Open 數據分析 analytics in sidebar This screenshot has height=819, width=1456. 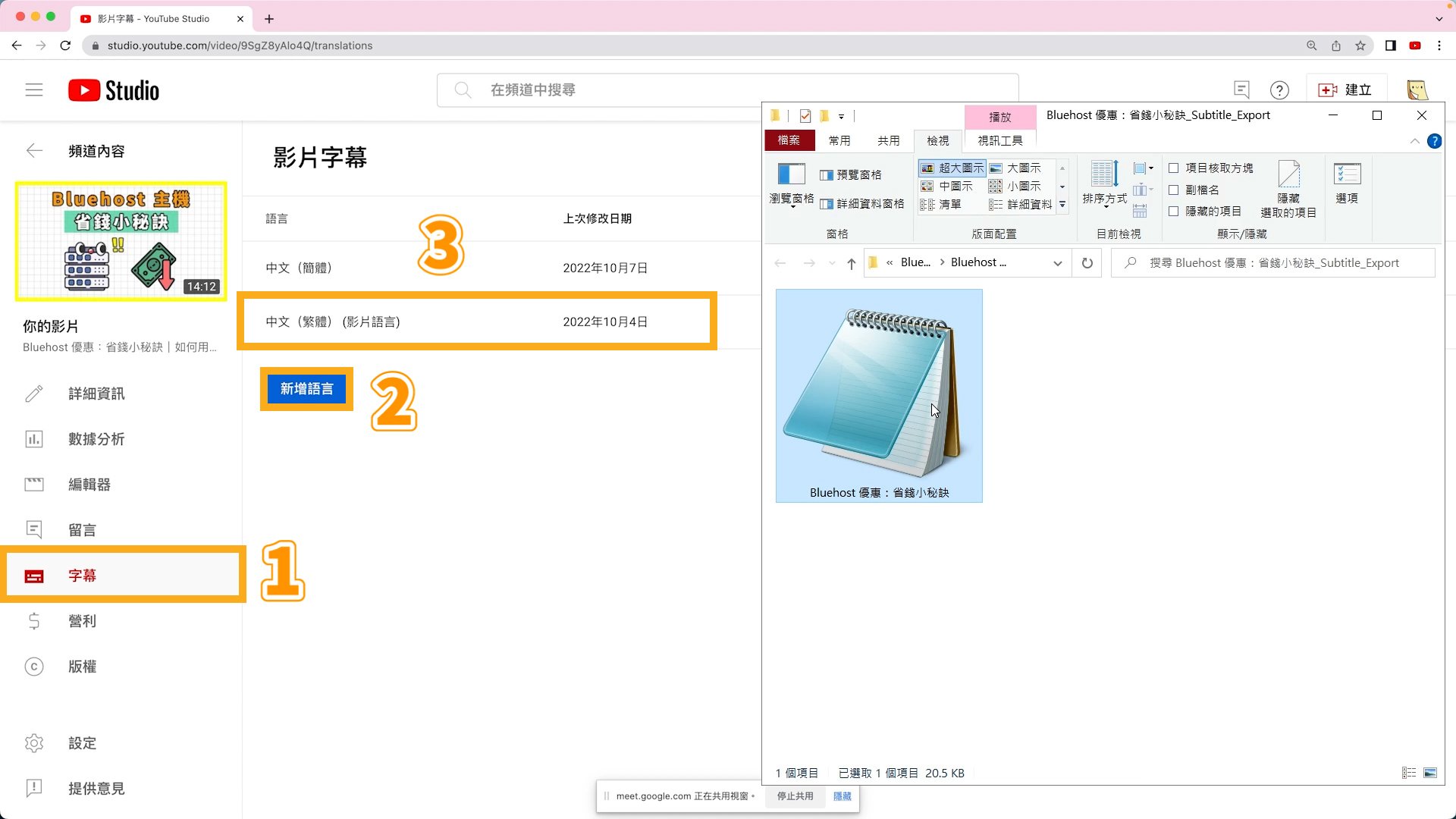point(121,439)
